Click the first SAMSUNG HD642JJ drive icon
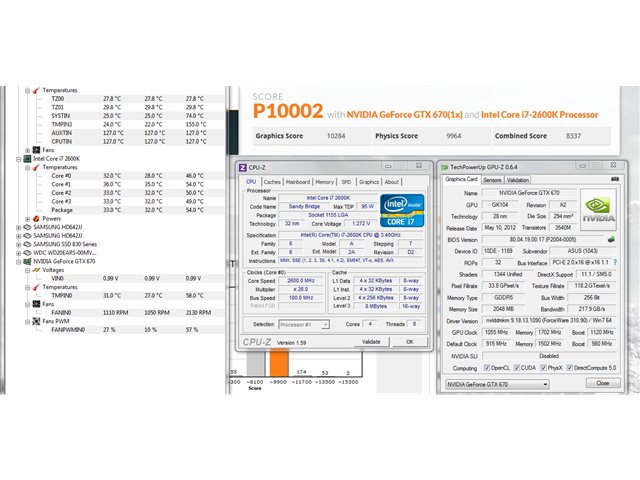The image size is (640, 480). [27, 227]
